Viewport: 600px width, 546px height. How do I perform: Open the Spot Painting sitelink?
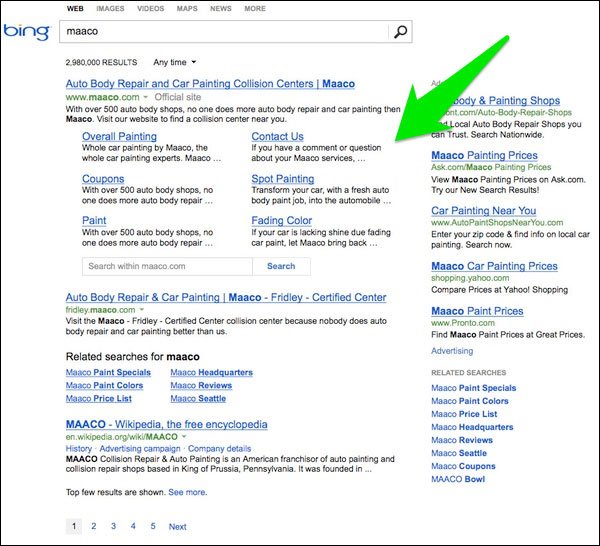[283, 179]
